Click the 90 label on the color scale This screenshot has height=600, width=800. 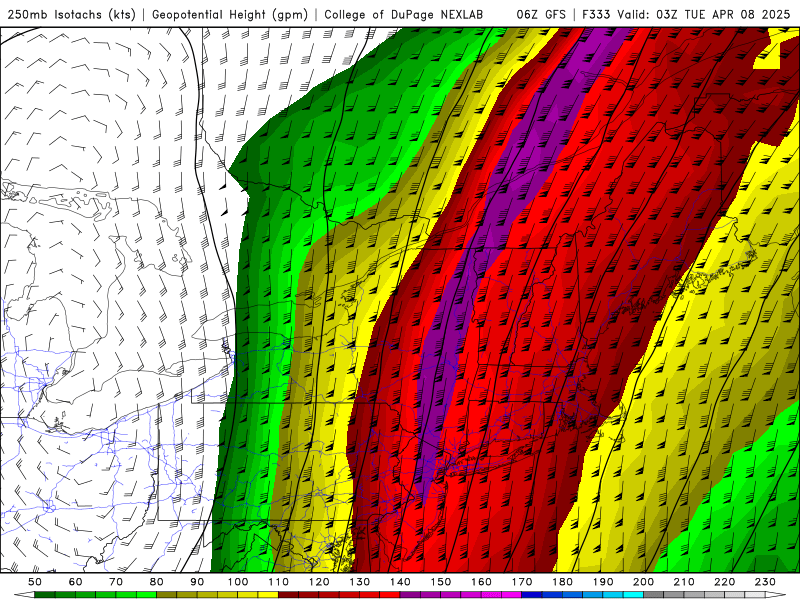coord(197,582)
